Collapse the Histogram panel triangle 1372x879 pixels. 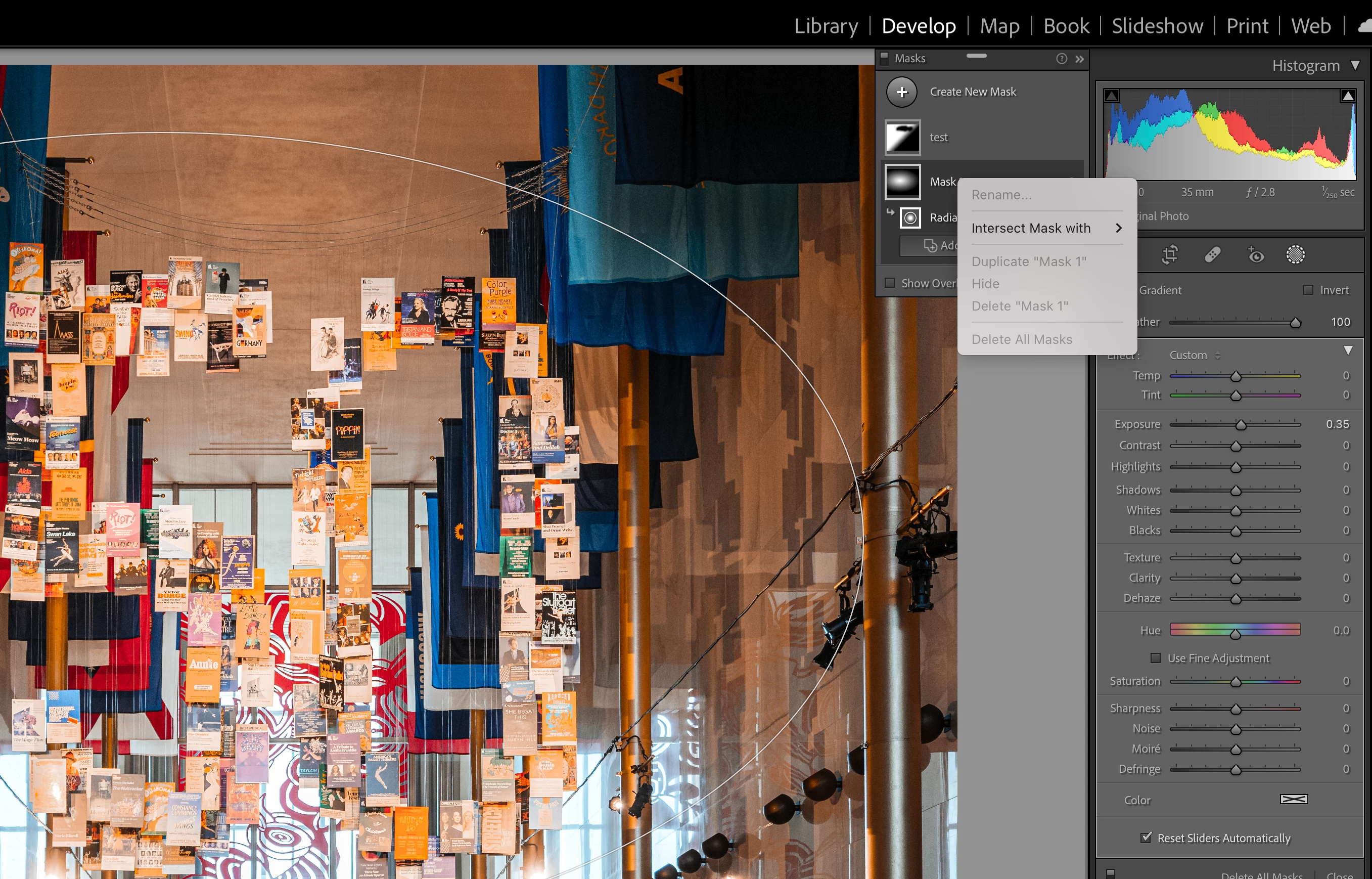1355,66
